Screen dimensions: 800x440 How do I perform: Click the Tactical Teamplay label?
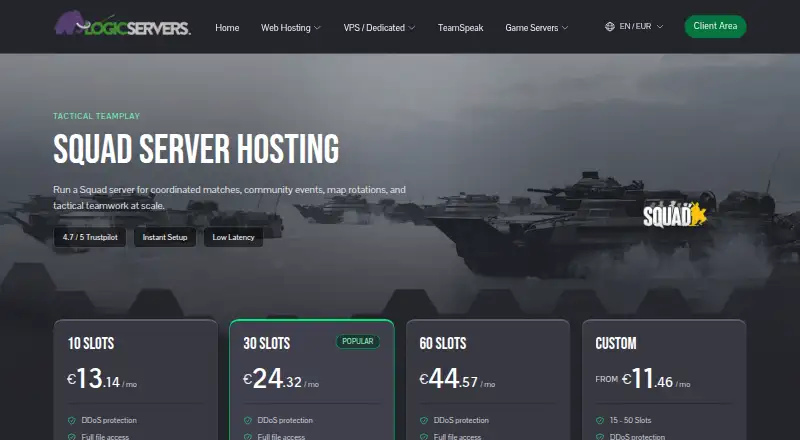pos(96,116)
